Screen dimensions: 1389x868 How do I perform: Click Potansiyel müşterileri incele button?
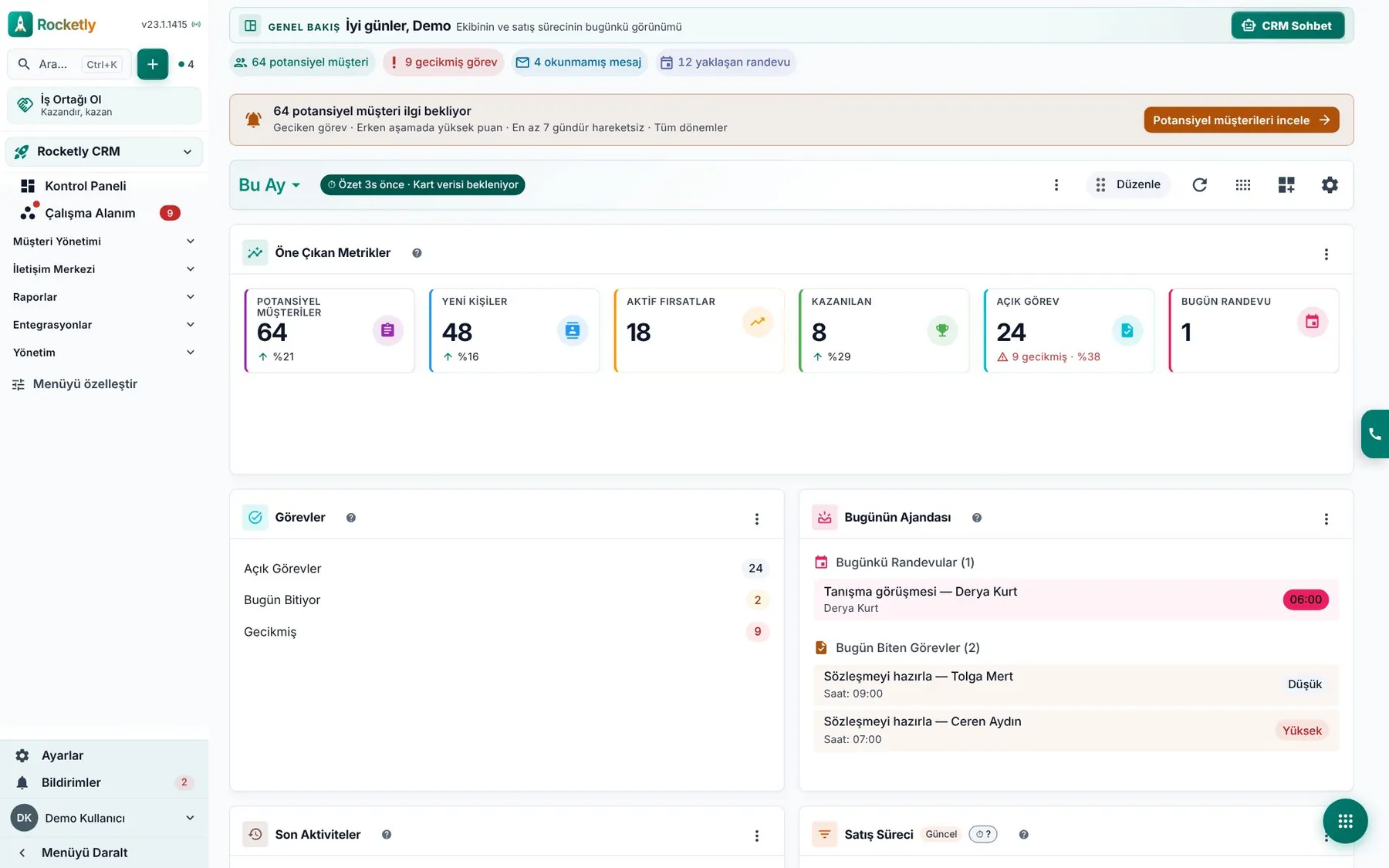click(x=1241, y=120)
